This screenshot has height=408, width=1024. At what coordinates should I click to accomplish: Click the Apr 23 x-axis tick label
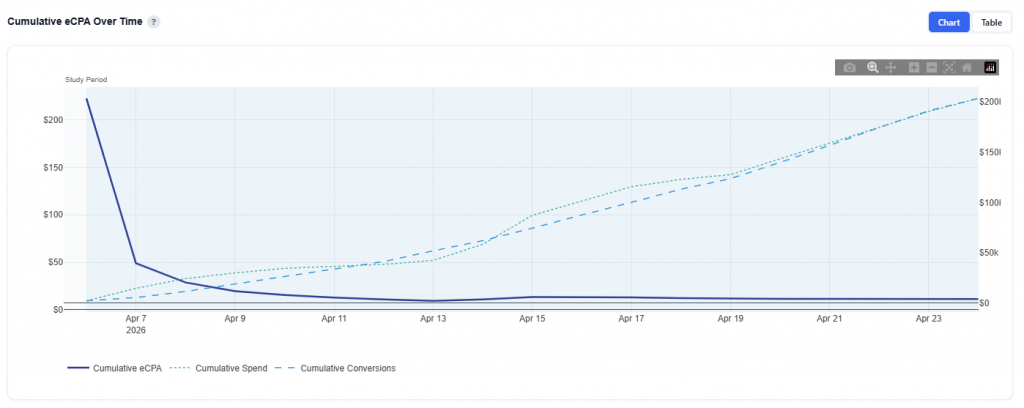point(929,319)
